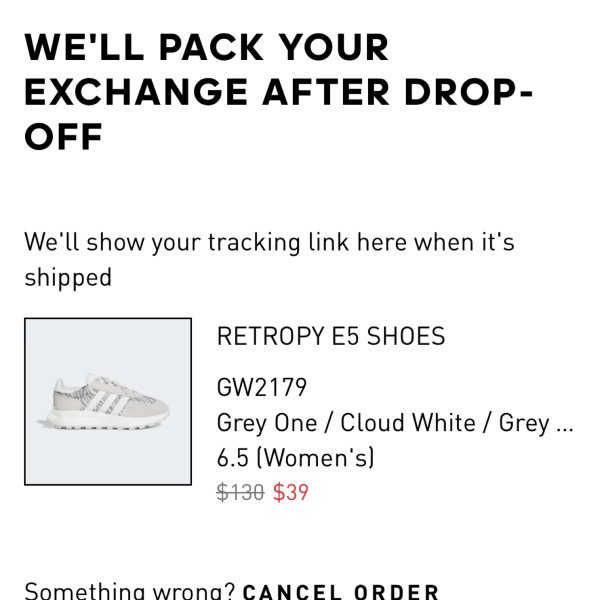This screenshot has width=600, height=600.
Task: Click the red $39 sale price
Action: point(291,492)
